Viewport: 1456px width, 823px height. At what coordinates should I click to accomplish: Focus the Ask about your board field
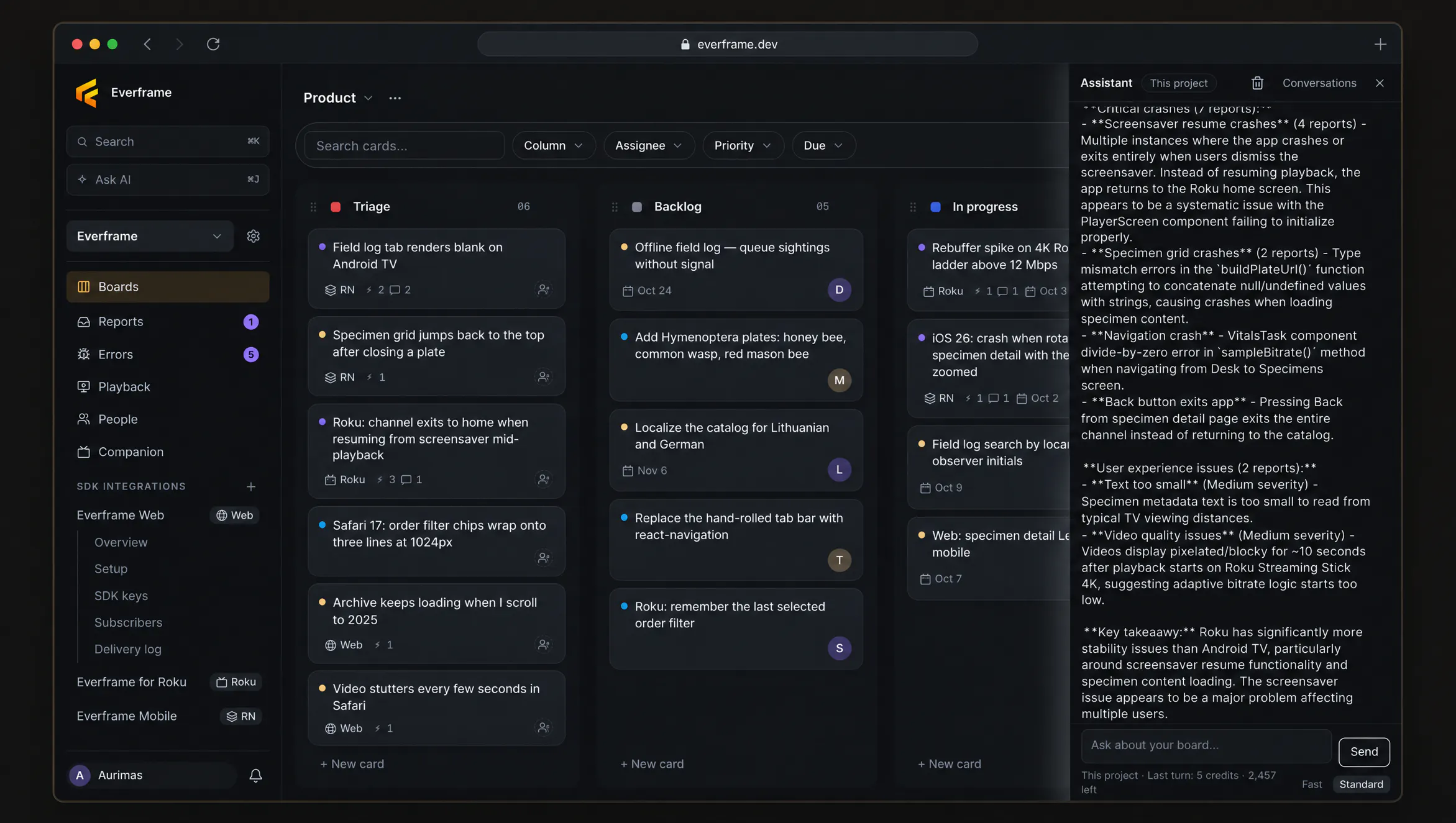point(1206,745)
